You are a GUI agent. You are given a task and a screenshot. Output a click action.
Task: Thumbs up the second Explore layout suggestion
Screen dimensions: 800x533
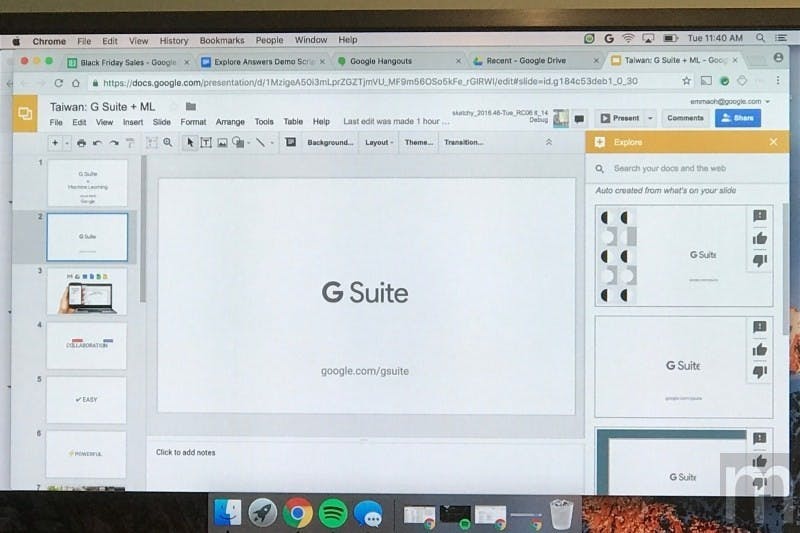coord(760,350)
